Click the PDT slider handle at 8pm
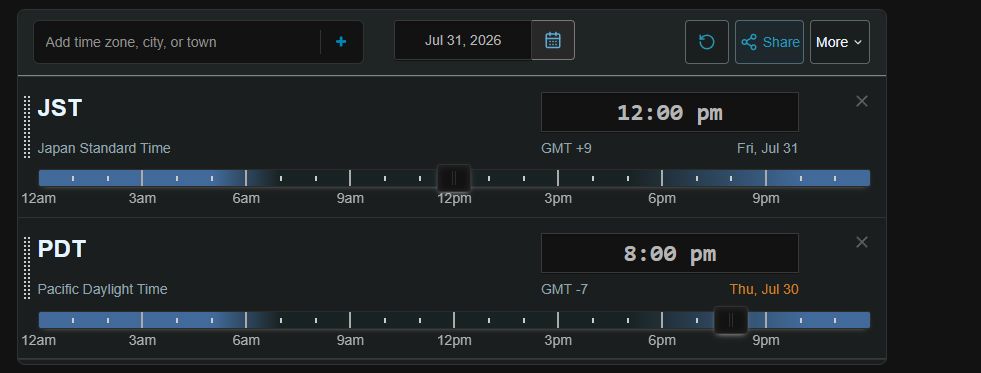 (731, 320)
